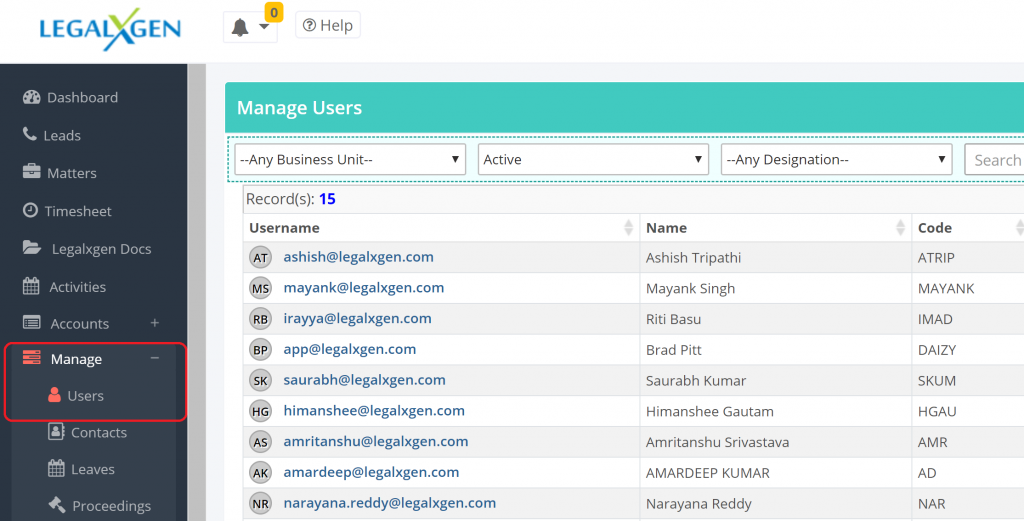This screenshot has height=521, width=1024.
Task: Click the Help button
Action: pos(328,26)
